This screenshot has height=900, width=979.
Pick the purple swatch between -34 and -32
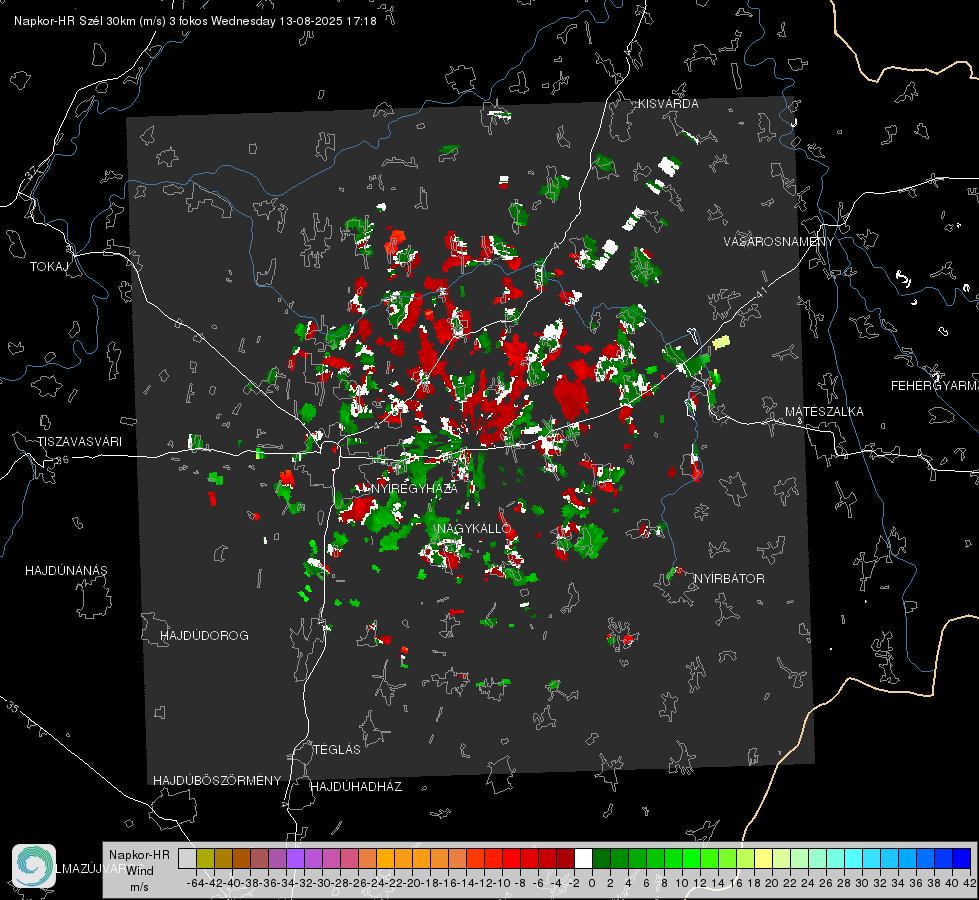tap(295, 858)
